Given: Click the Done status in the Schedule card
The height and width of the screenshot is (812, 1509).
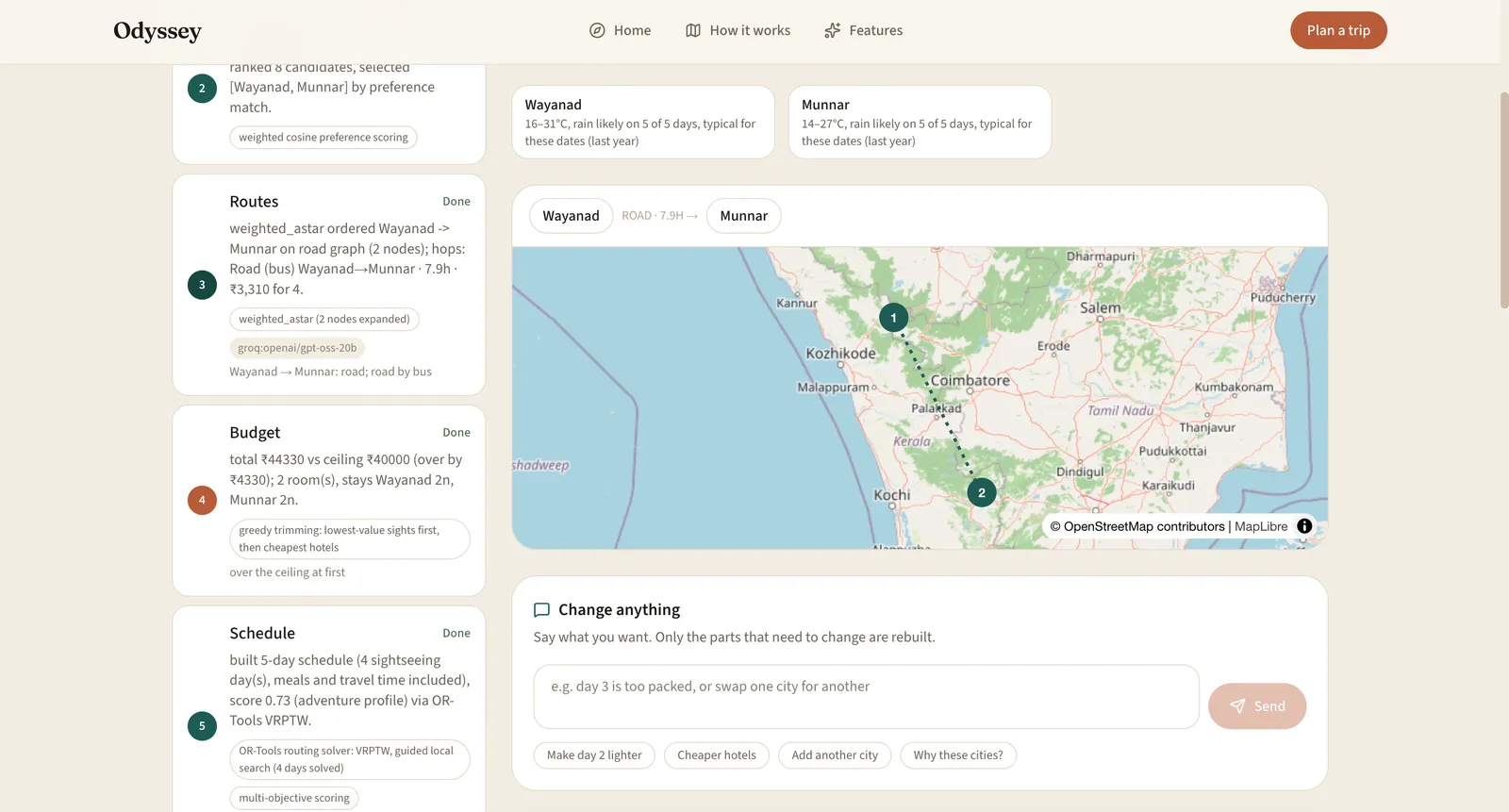Looking at the screenshot, I should point(456,634).
